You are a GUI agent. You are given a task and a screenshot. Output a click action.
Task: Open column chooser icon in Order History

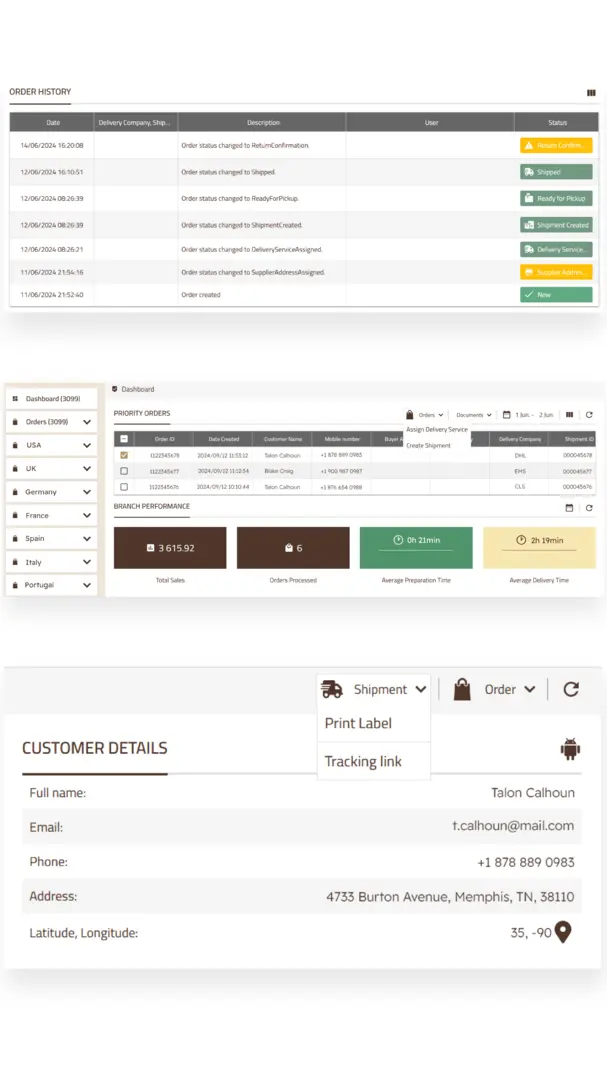(591, 92)
